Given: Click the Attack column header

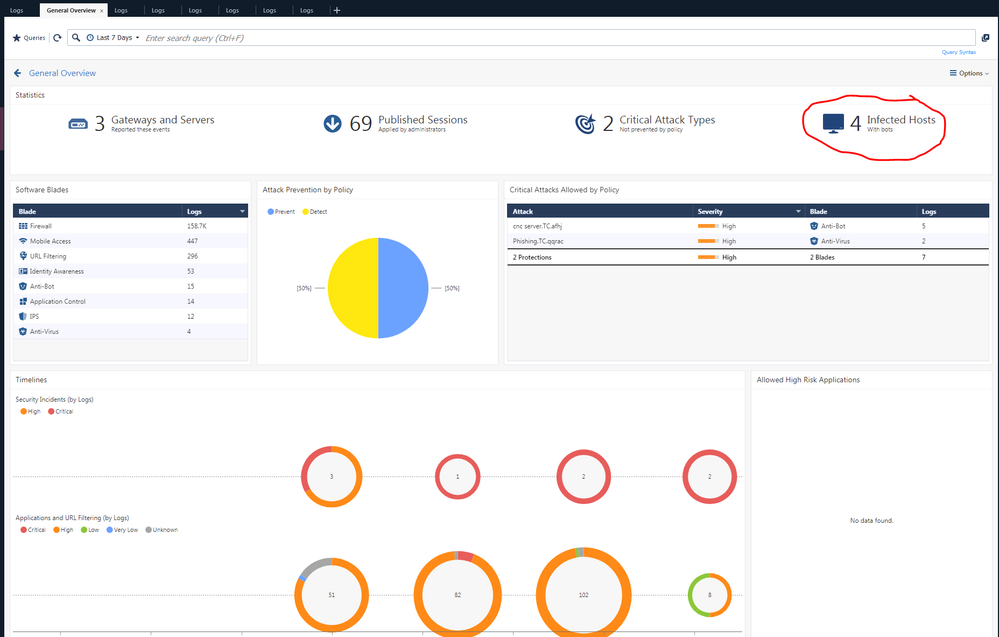Looking at the screenshot, I should [x=600, y=211].
